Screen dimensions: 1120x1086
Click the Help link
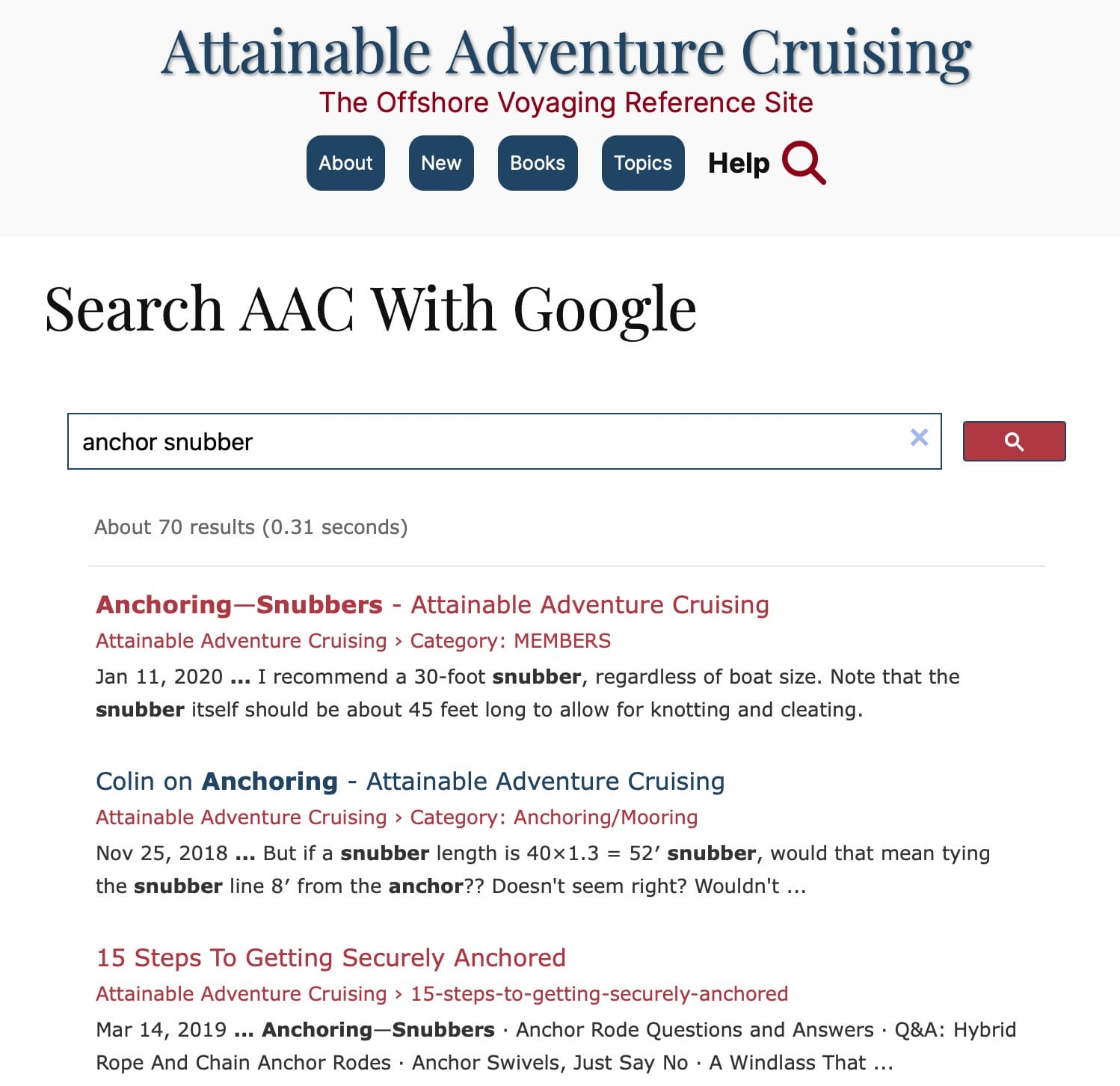point(738,163)
